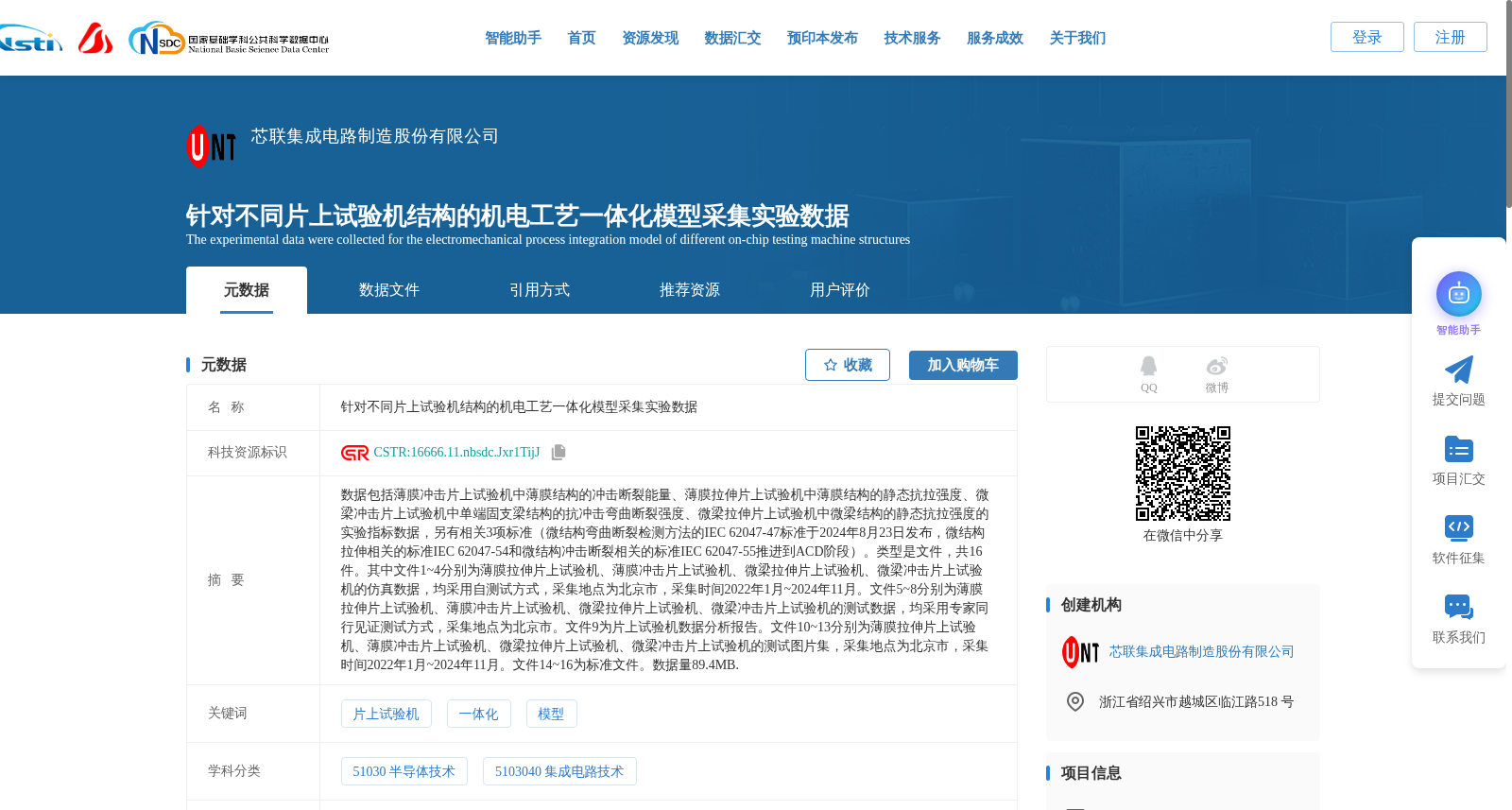
Task: Switch to the 推荐资源 tab
Action: pos(690,290)
